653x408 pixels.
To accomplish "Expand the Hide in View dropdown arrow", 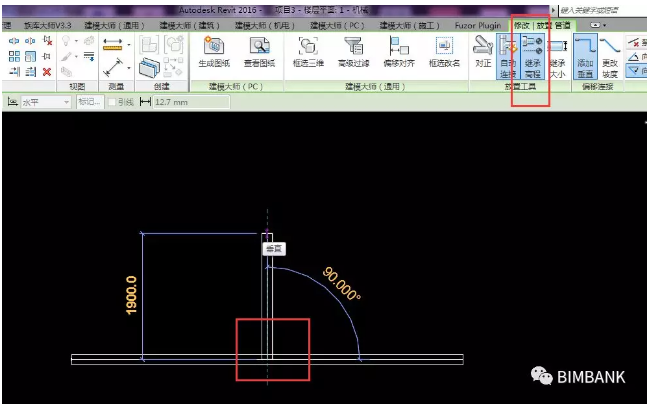I will 76,41.
